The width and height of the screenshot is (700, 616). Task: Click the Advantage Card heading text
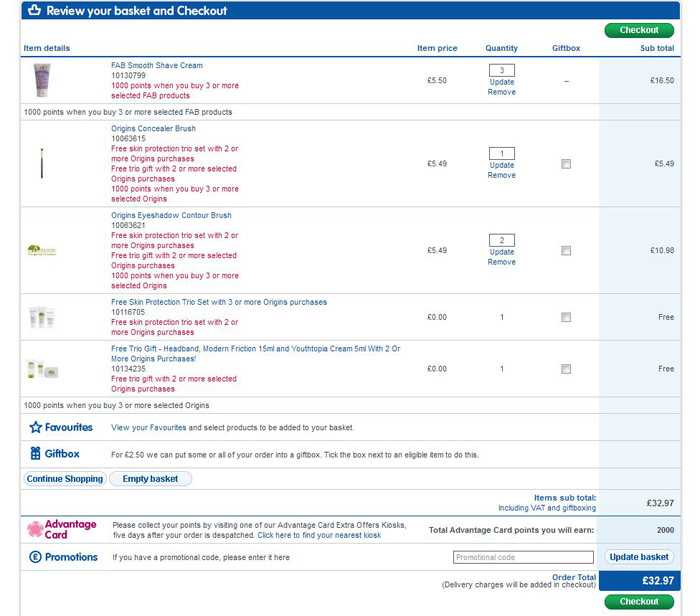click(x=71, y=529)
